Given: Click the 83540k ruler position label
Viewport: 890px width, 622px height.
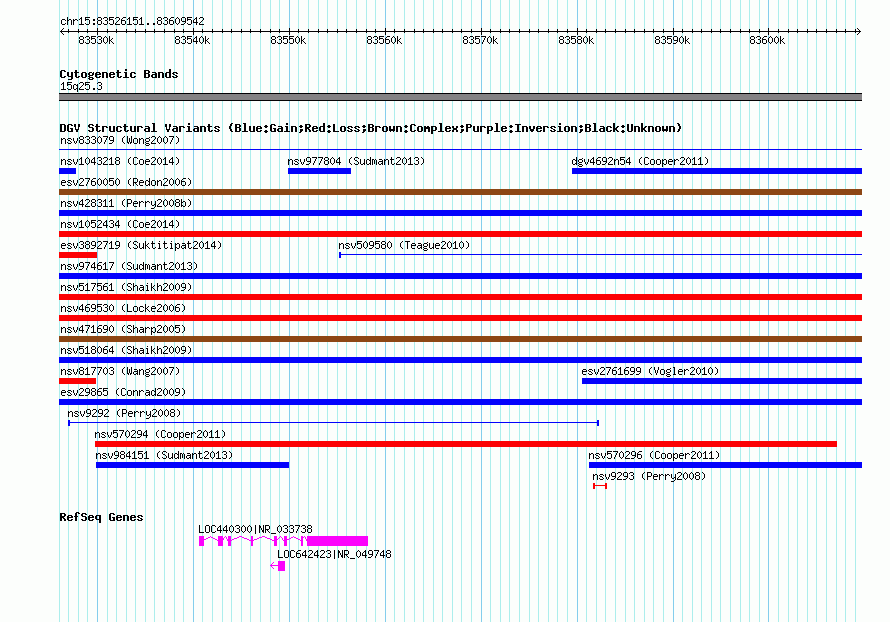Looking at the screenshot, I should (192, 40).
